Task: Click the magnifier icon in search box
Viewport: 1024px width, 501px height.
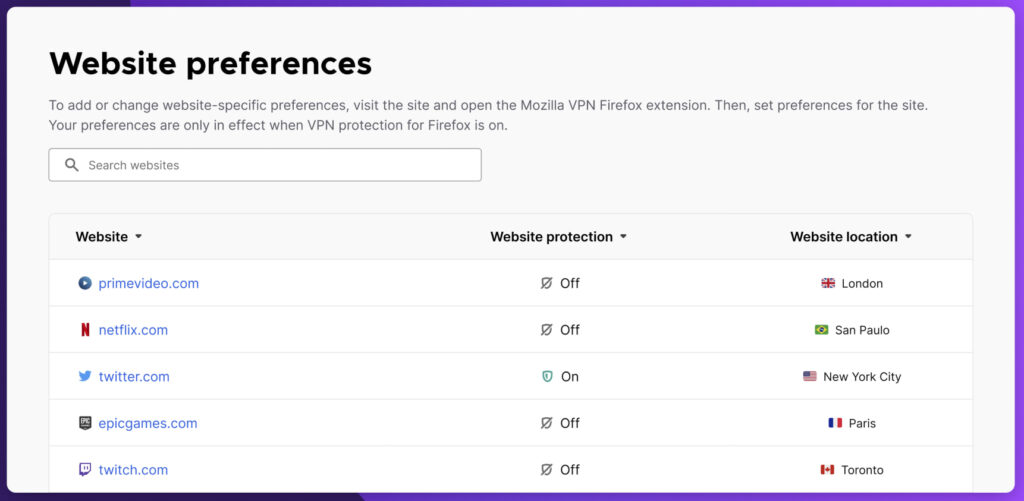Action: click(x=72, y=165)
